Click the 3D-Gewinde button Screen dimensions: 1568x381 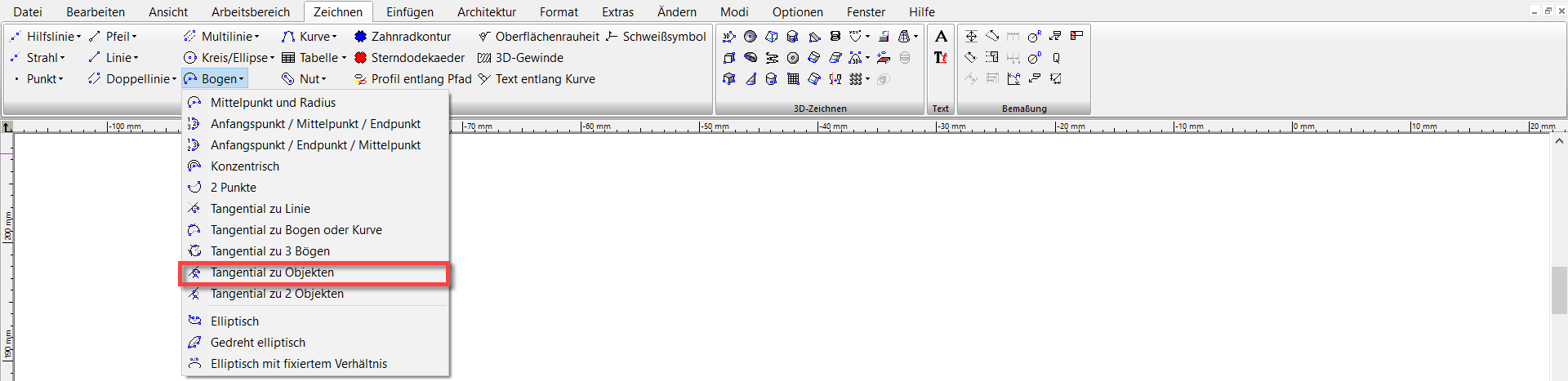(x=520, y=58)
